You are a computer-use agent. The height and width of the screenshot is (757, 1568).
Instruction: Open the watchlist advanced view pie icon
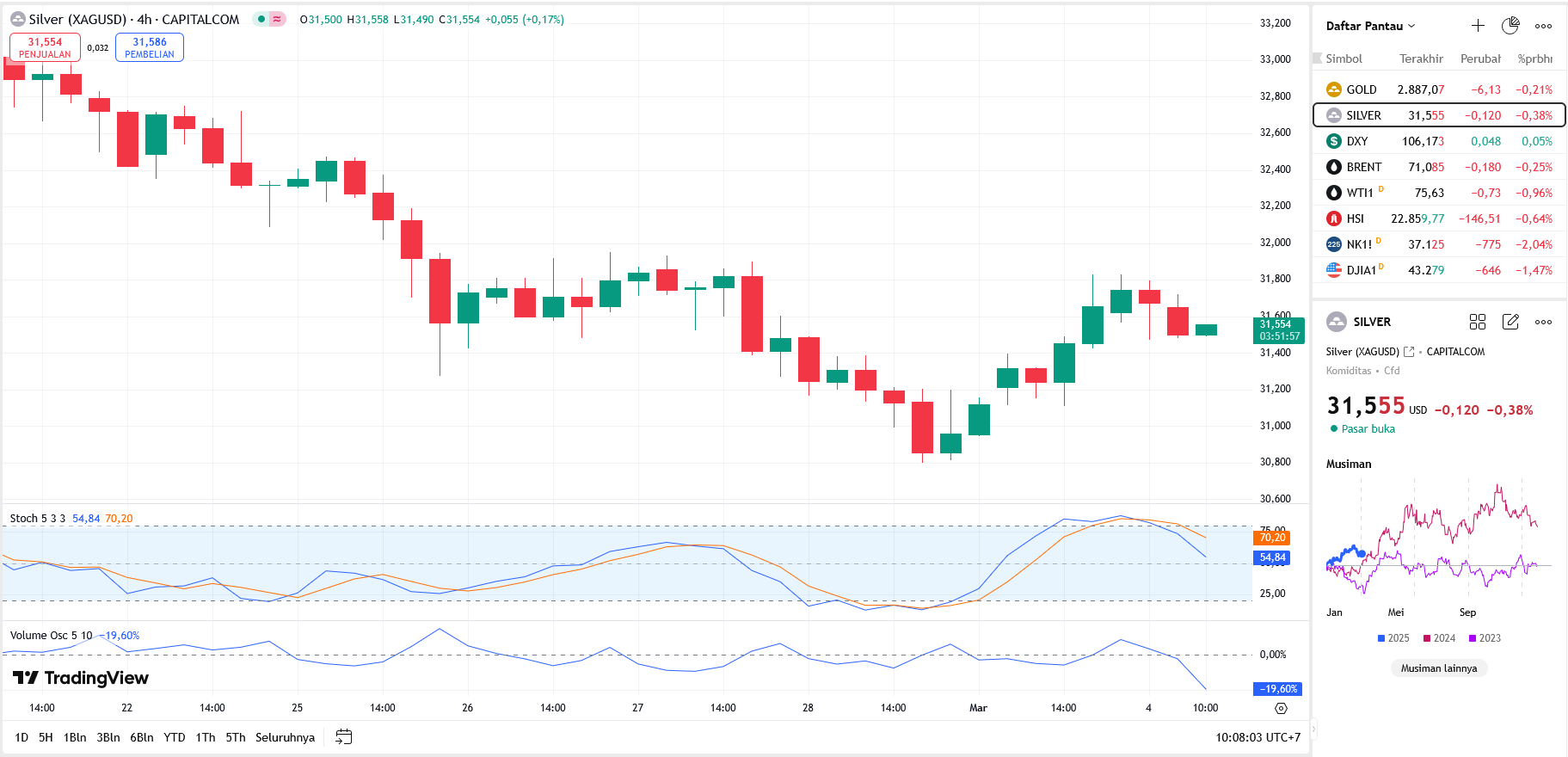coord(1510,26)
